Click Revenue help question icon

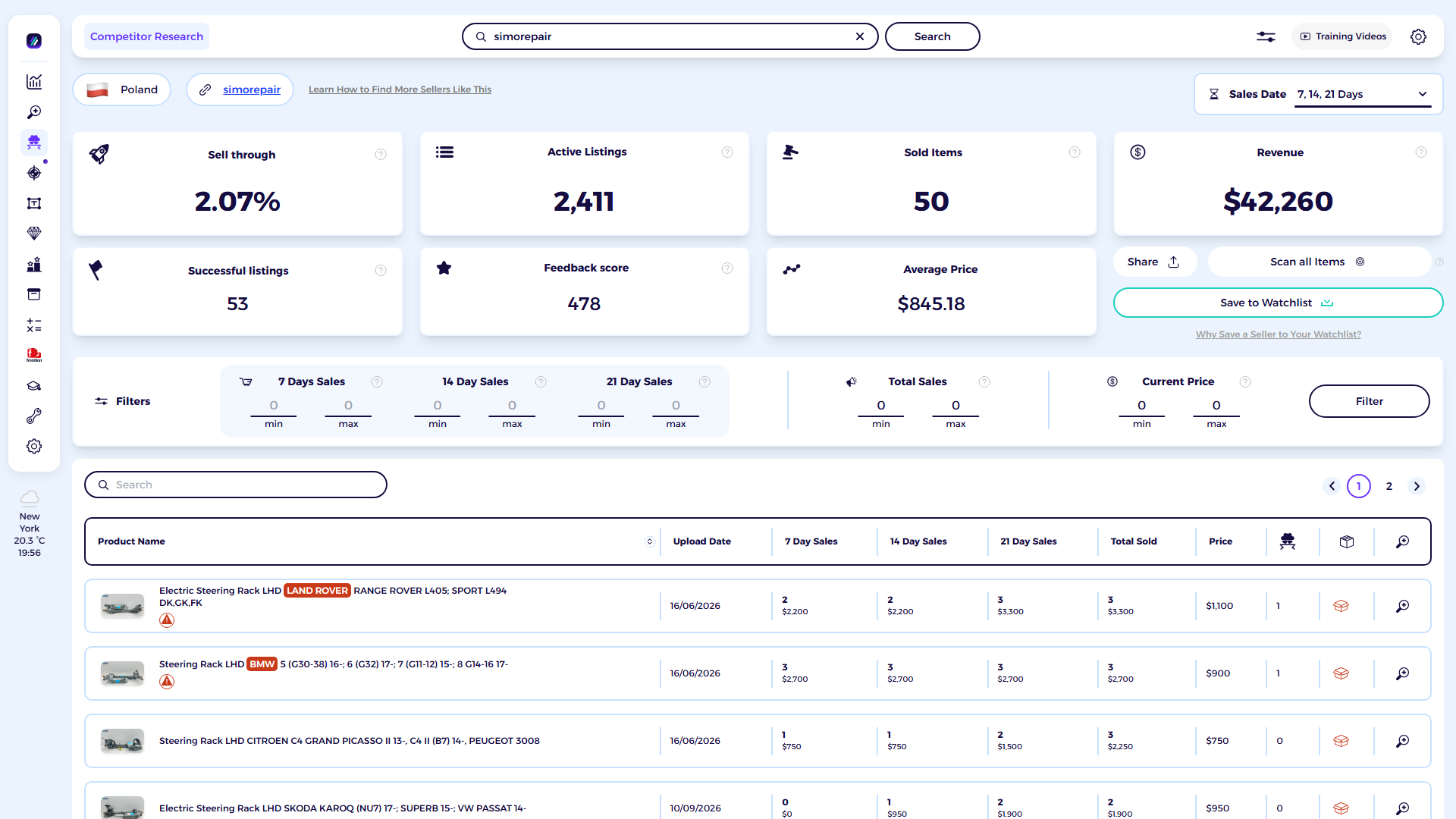[x=1421, y=152]
